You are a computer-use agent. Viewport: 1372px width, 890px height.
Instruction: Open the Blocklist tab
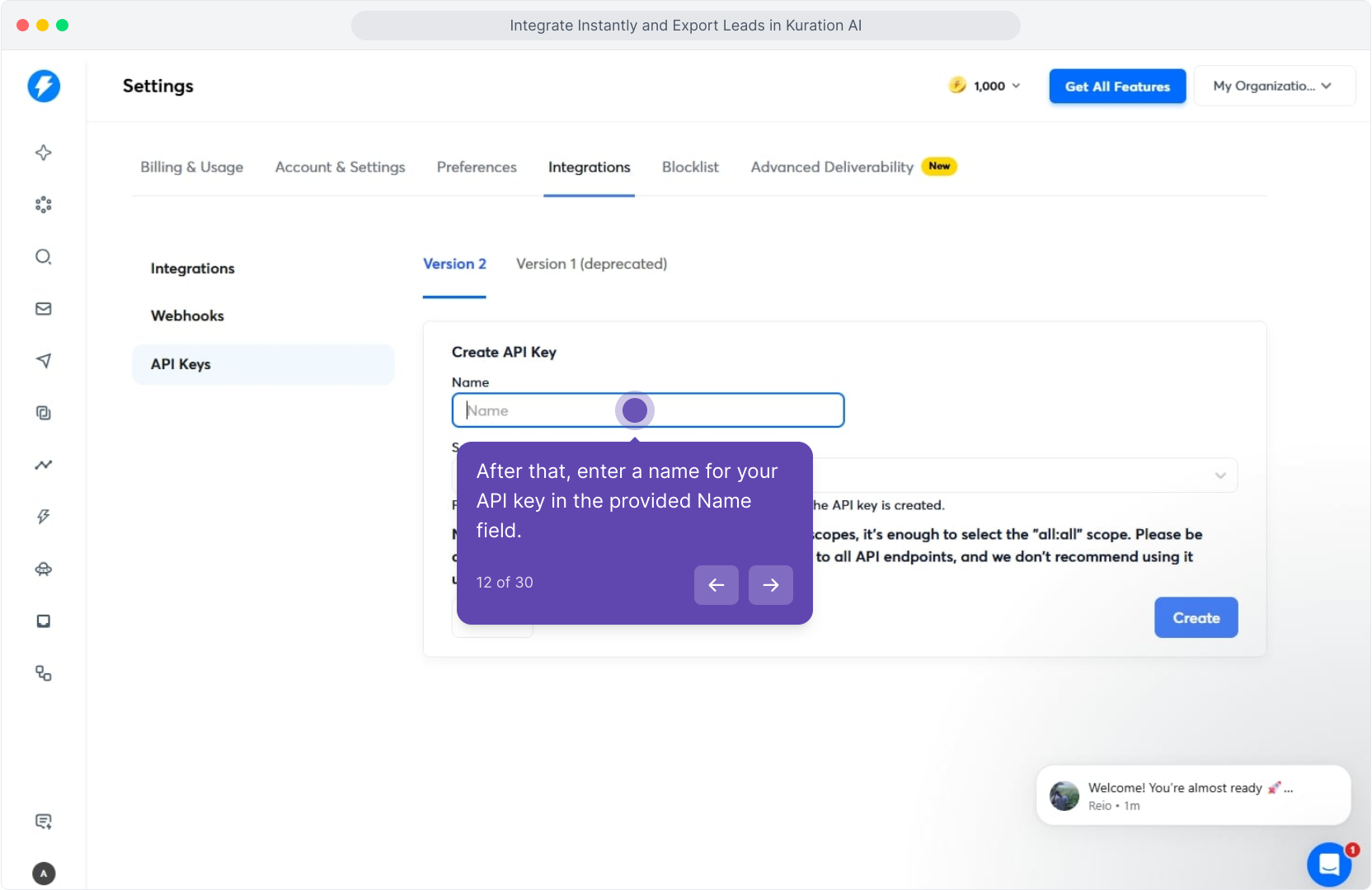pos(690,167)
